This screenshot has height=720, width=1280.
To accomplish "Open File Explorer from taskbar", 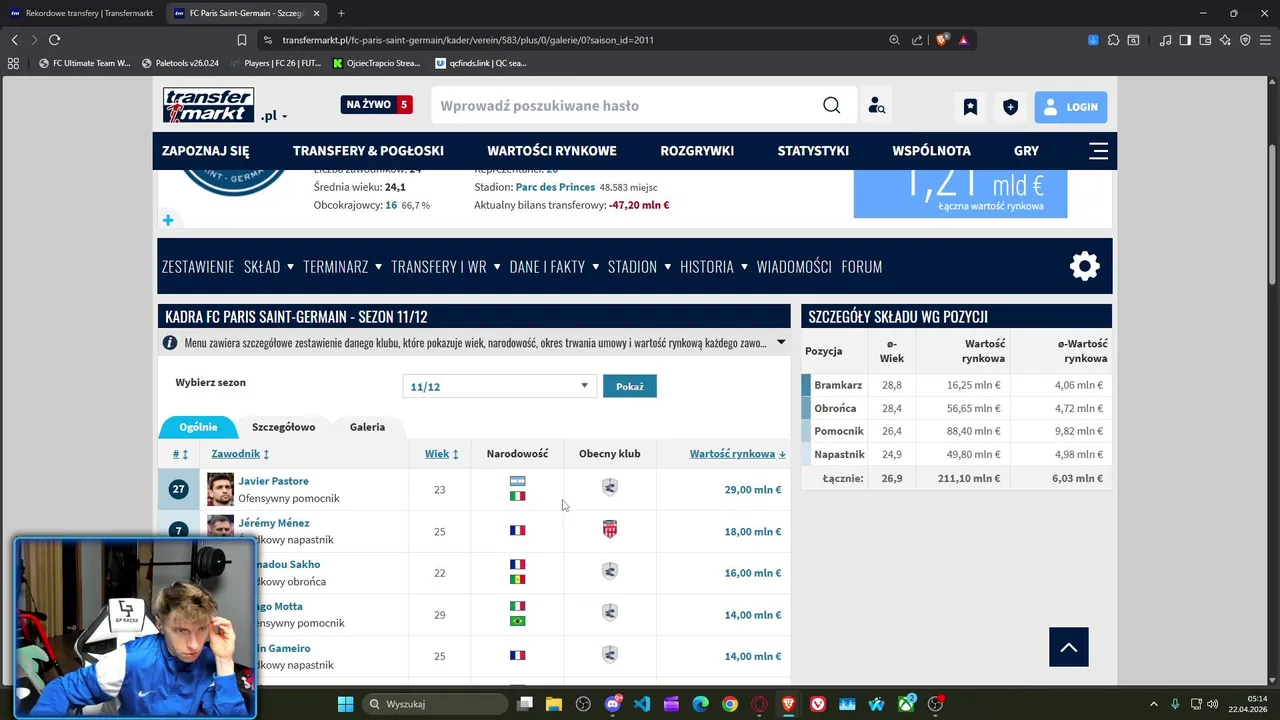I will [x=554, y=704].
